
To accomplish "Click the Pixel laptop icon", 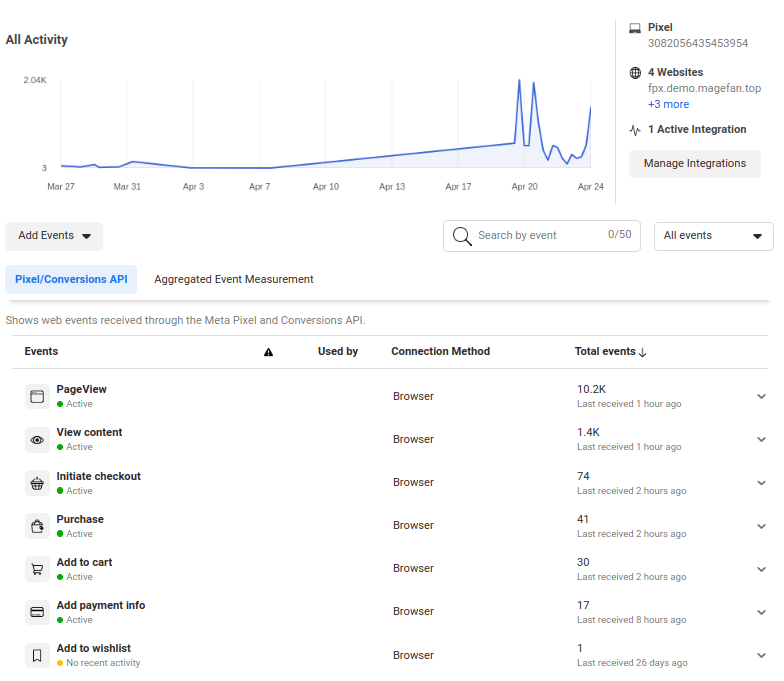I will pos(635,28).
